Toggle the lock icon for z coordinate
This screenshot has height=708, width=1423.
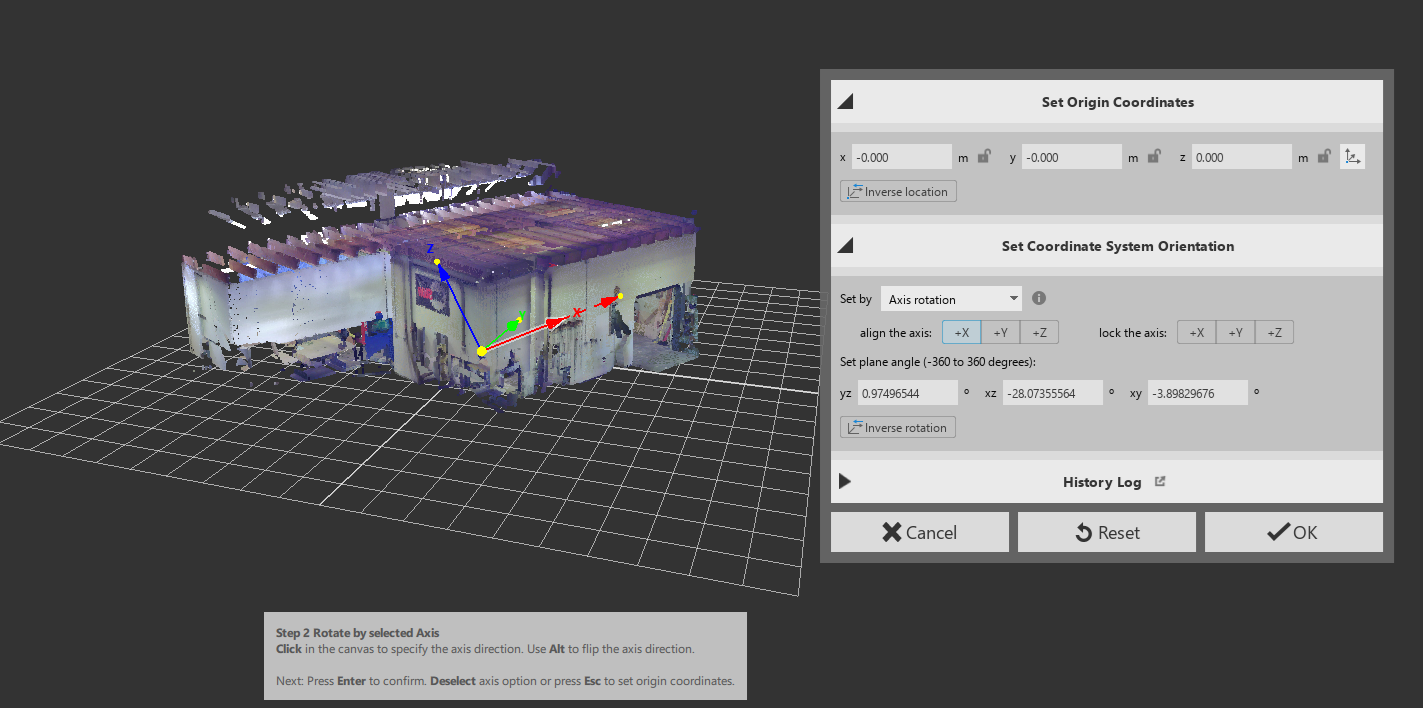pyautogui.click(x=1324, y=156)
